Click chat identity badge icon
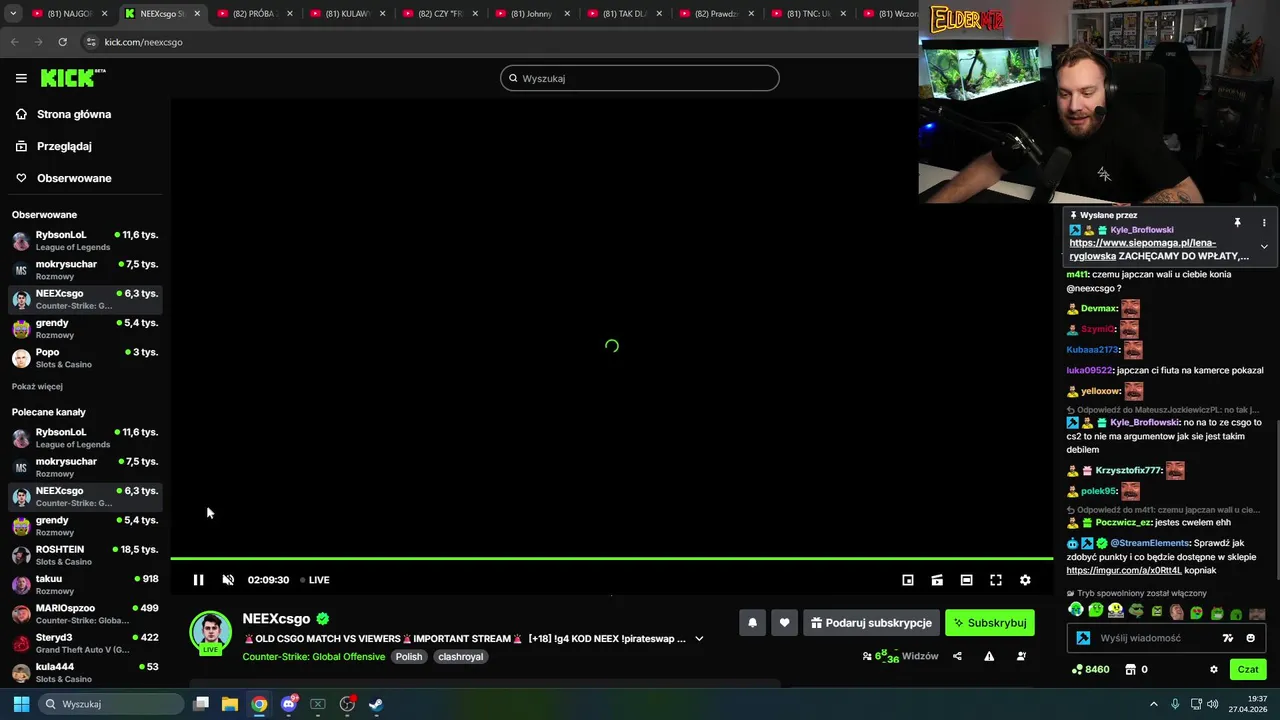1280x720 pixels. 1083,638
